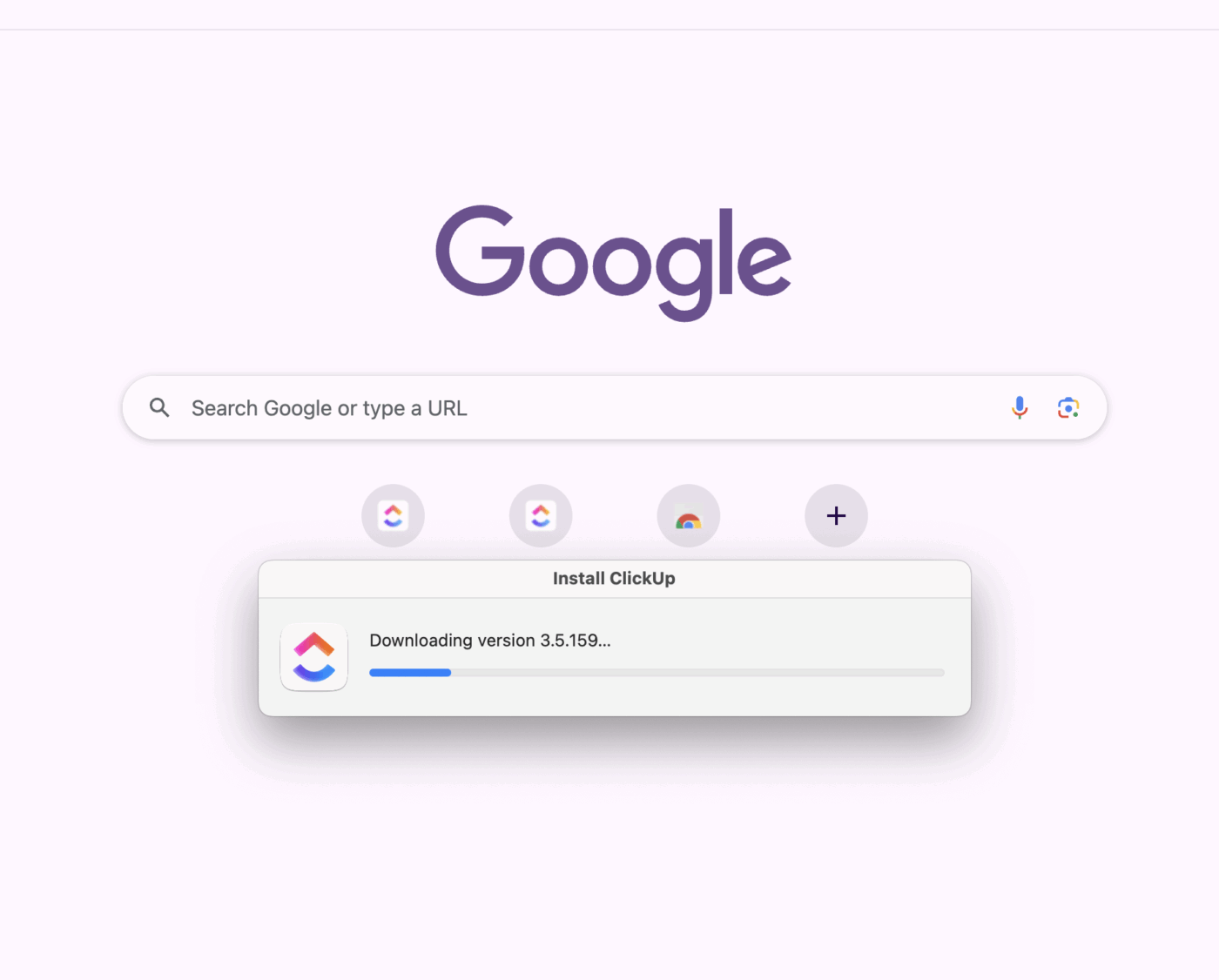Click the word 'Downloading' in installer dialog
Image resolution: width=1219 pixels, height=980 pixels.
tap(421, 641)
